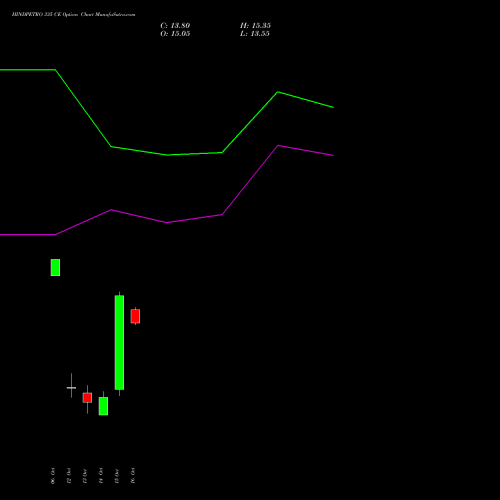
Task: Click the 14 Oct date axis label
Action: click(101, 476)
